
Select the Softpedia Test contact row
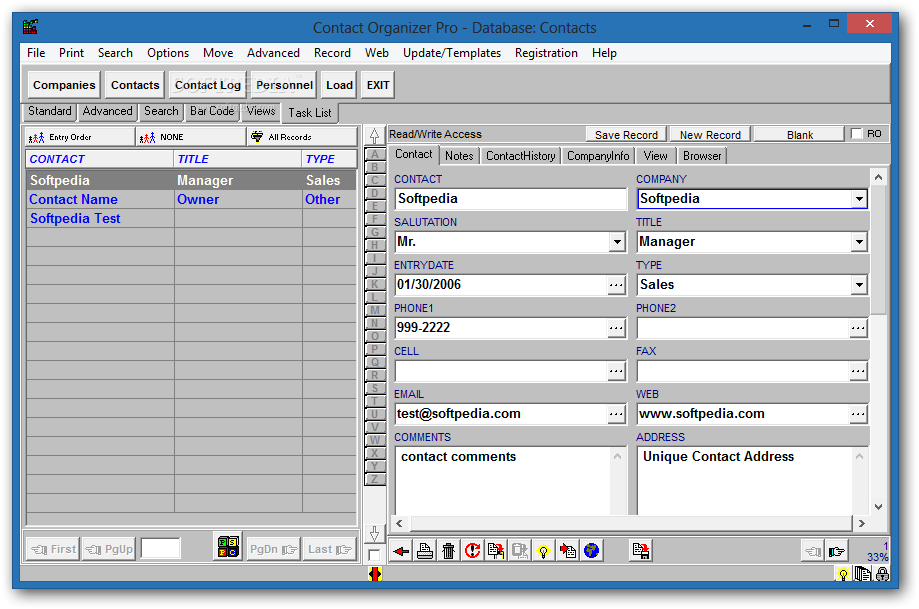[191, 219]
